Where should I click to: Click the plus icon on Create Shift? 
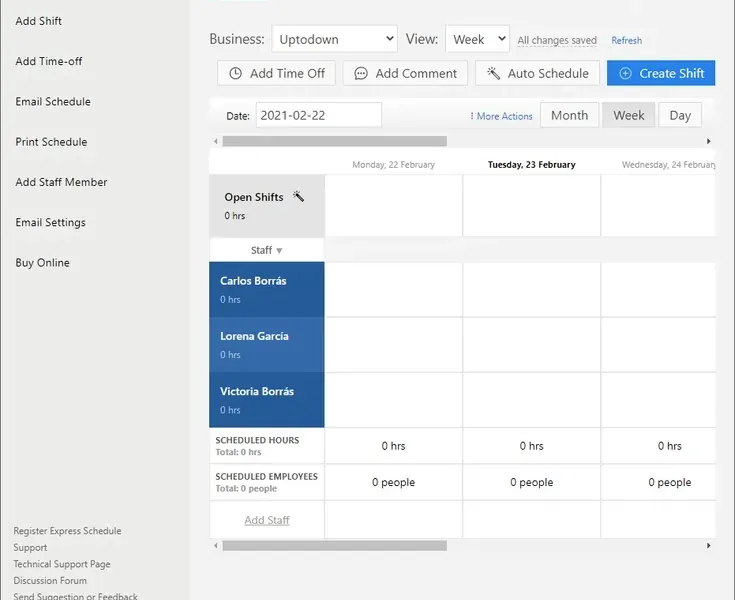(626, 73)
